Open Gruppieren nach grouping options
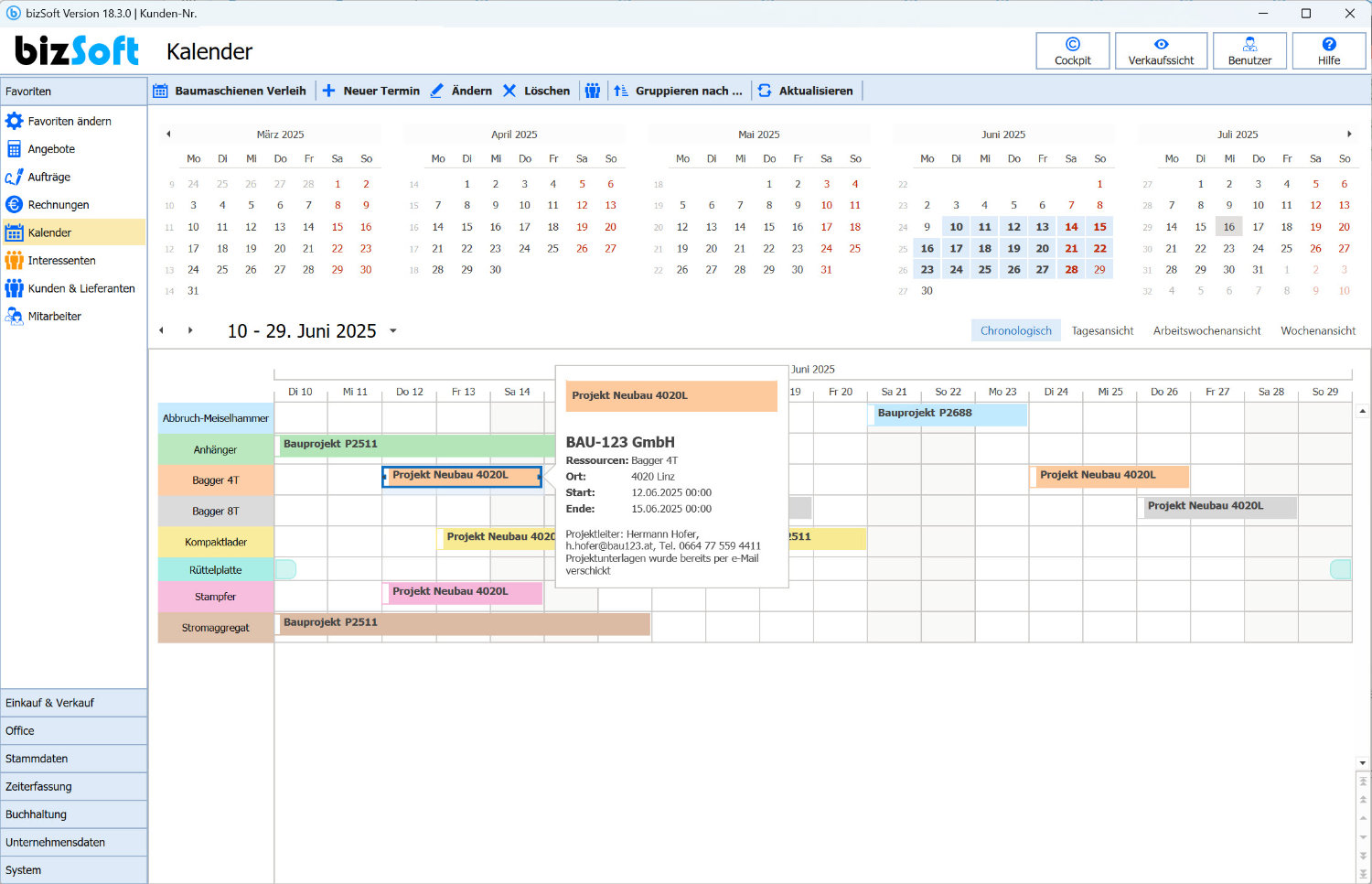The width and height of the screenshot is (1372, 884). (x=679, y=91)
